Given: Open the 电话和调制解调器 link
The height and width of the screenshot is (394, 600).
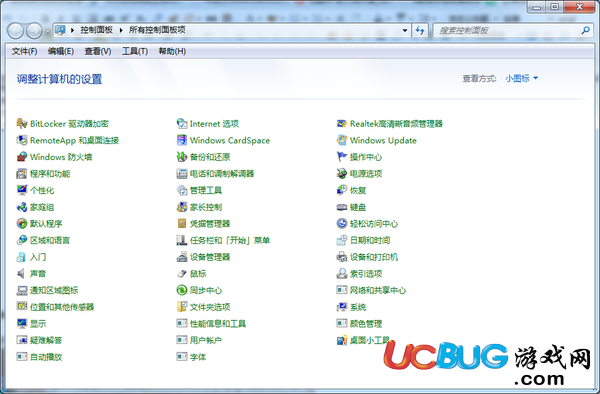Looking at the screenshot, I should [x=222, y=174].
